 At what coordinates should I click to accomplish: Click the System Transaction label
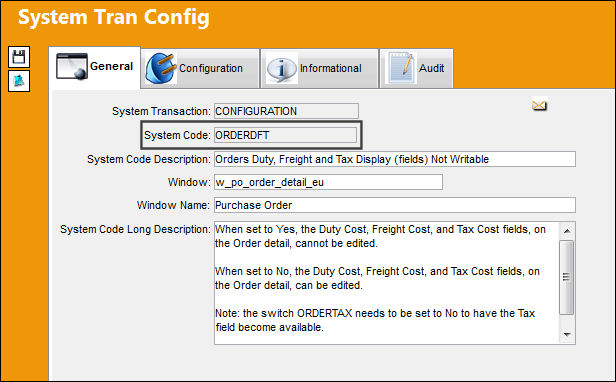161,111
